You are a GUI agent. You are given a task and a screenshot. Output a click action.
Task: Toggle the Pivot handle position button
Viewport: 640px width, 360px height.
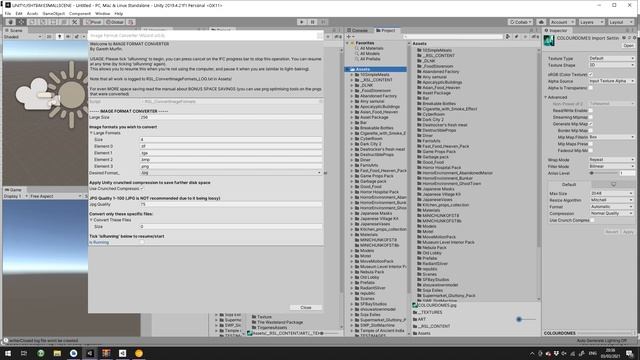pos(93,22)
